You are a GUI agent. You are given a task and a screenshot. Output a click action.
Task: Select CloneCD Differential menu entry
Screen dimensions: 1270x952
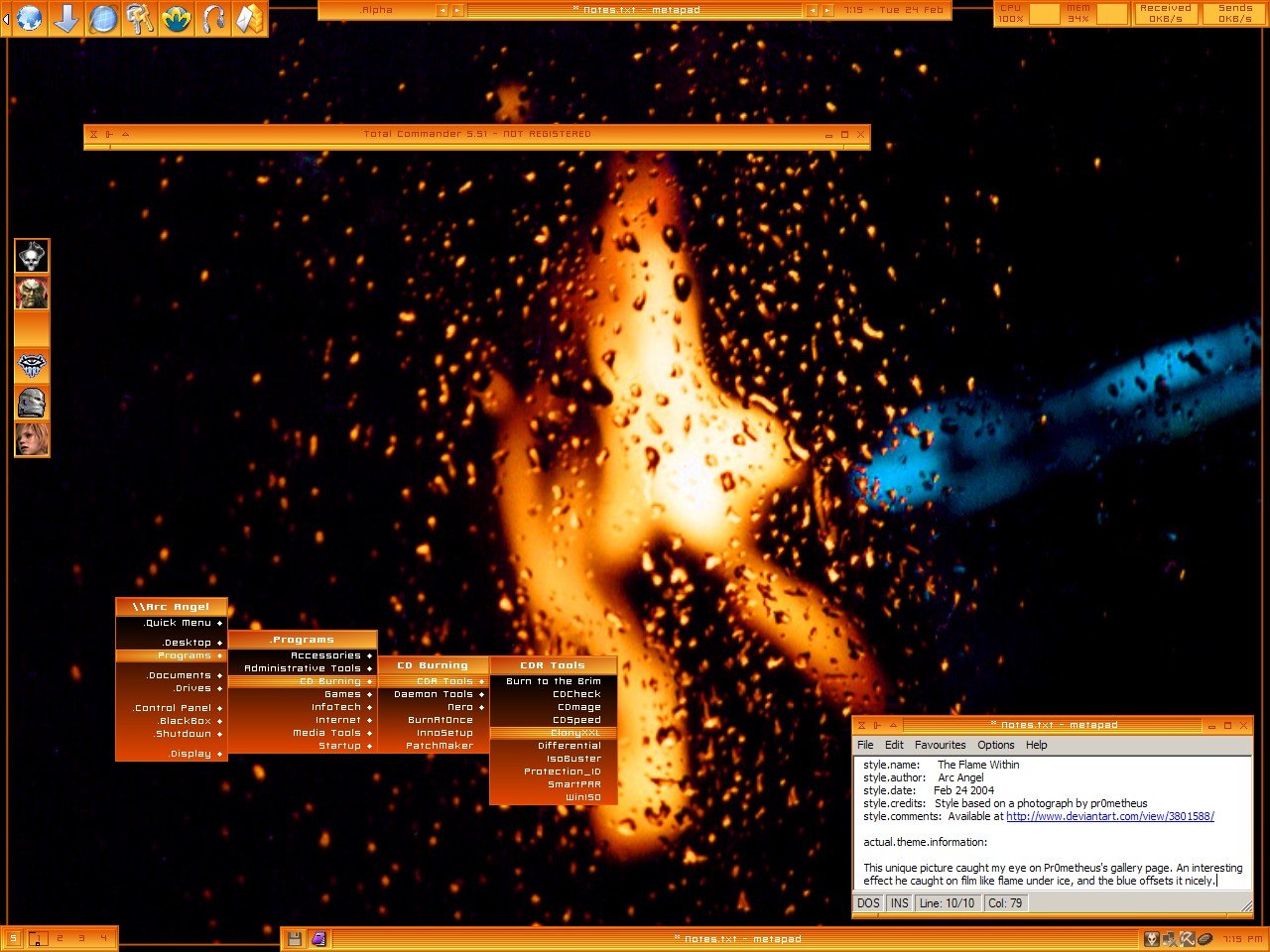tap(570, 746)
